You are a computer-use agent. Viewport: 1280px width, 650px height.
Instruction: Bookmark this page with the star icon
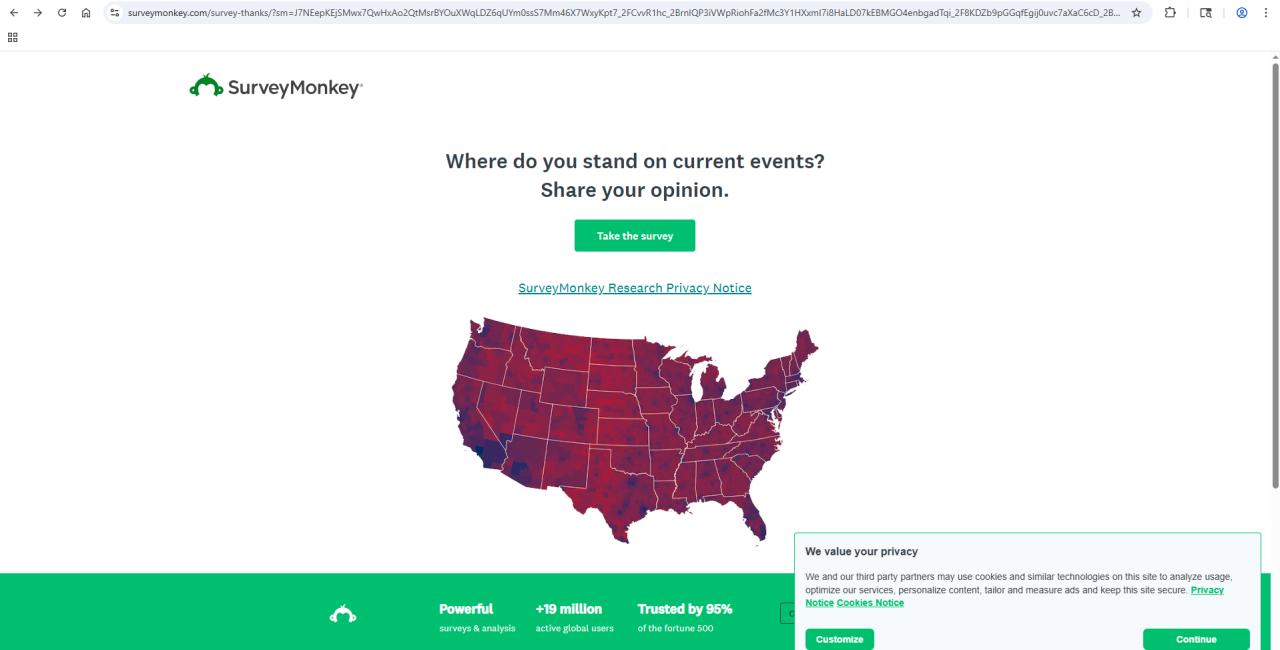[x=1136, y=13]
